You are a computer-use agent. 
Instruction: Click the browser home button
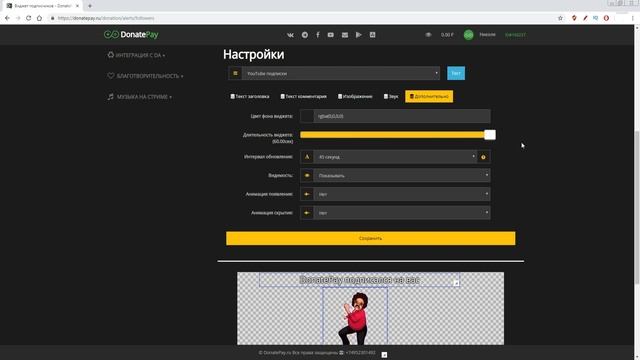[39, 18]
